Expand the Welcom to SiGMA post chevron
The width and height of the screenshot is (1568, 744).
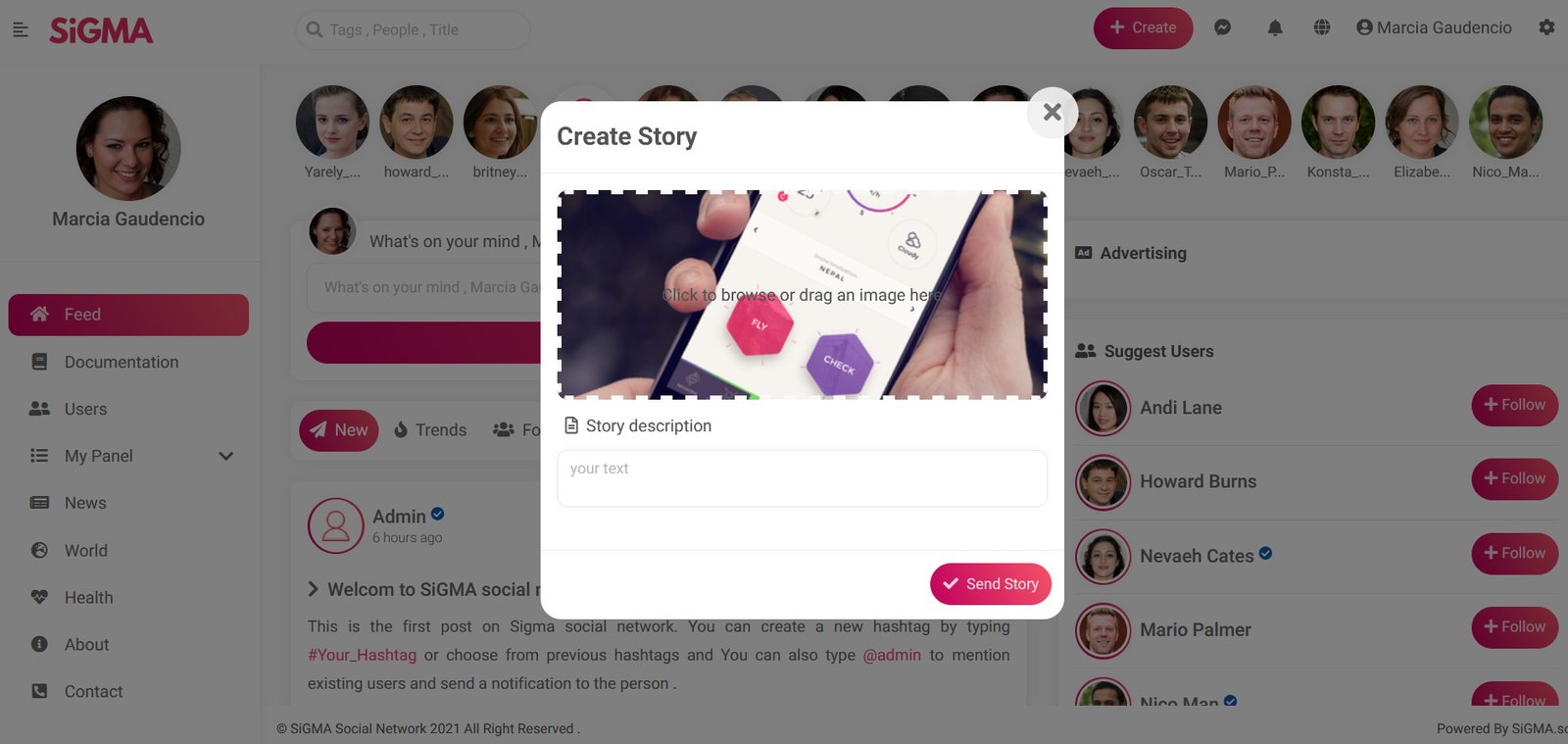point(313,589)
